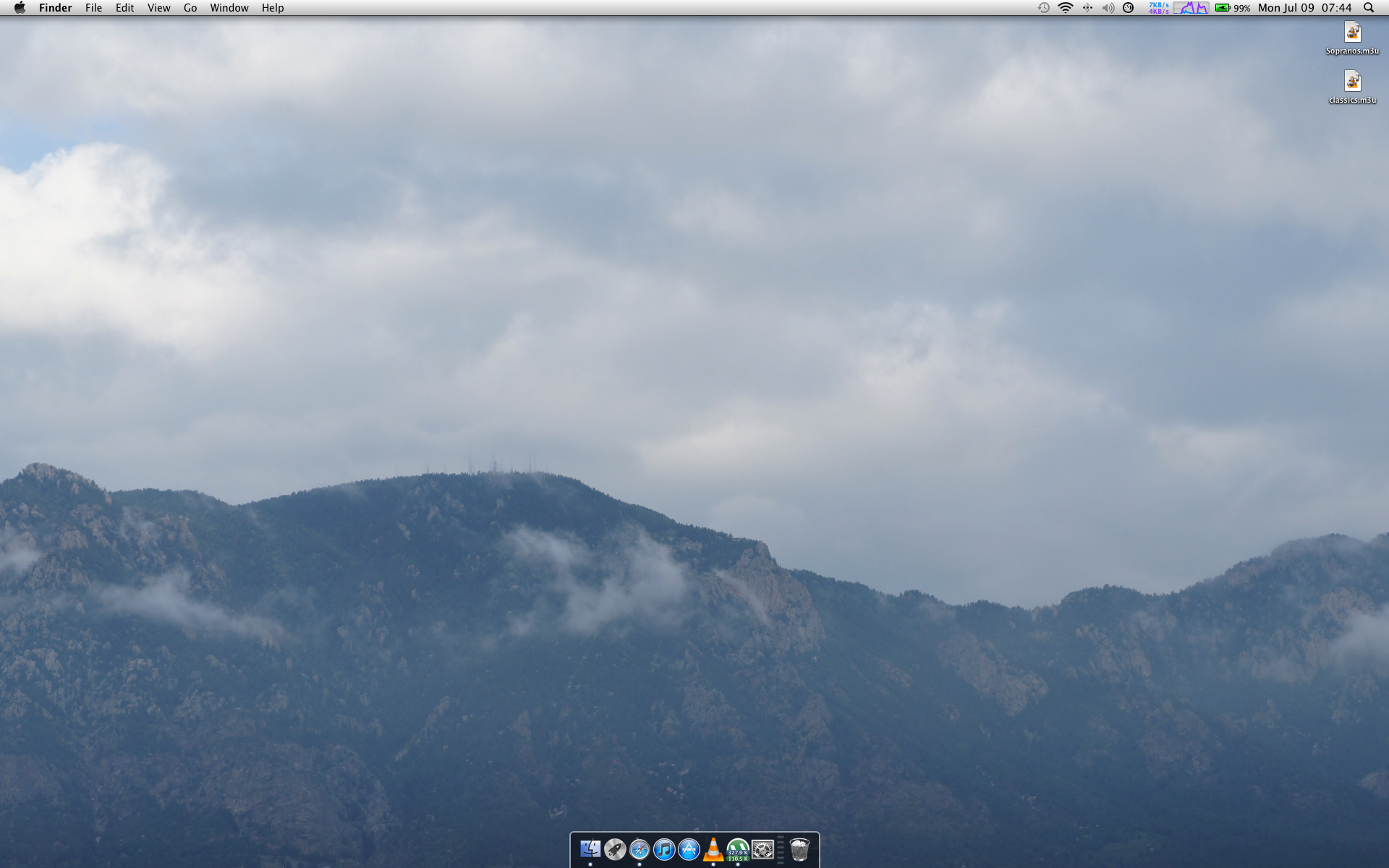
Task: Open the battery status menu
Action: [x=1232, y=8]
